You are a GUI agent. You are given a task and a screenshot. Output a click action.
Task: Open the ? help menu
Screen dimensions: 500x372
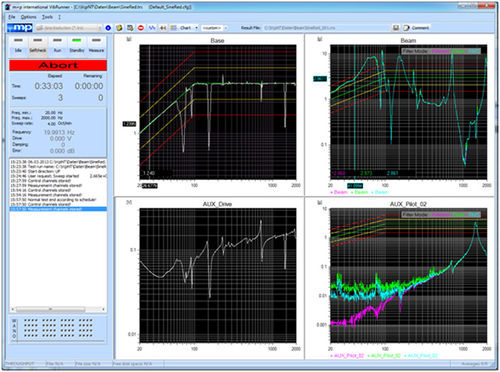pos(59,17)
